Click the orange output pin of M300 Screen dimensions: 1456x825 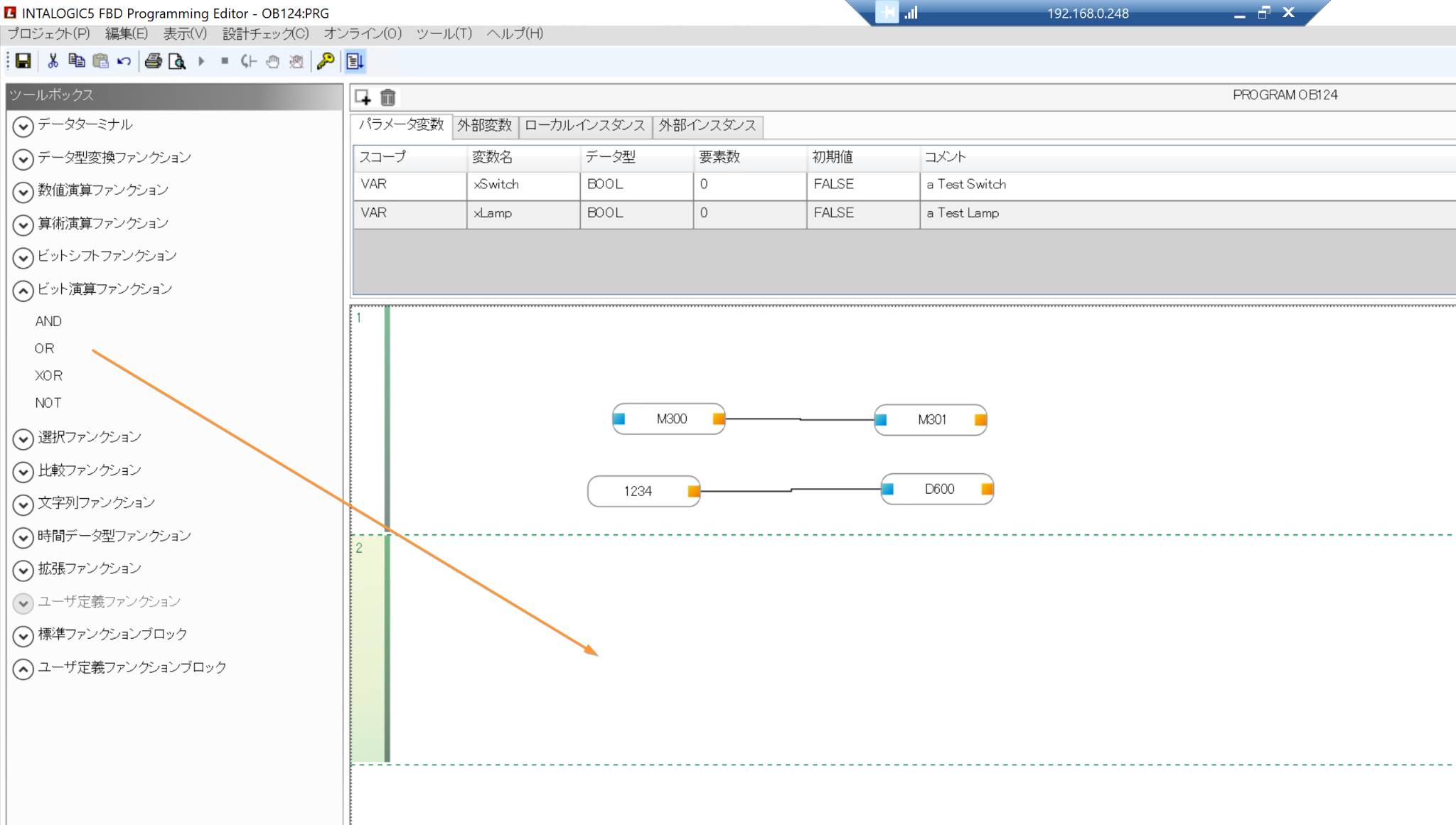click(x=719, y=419)
